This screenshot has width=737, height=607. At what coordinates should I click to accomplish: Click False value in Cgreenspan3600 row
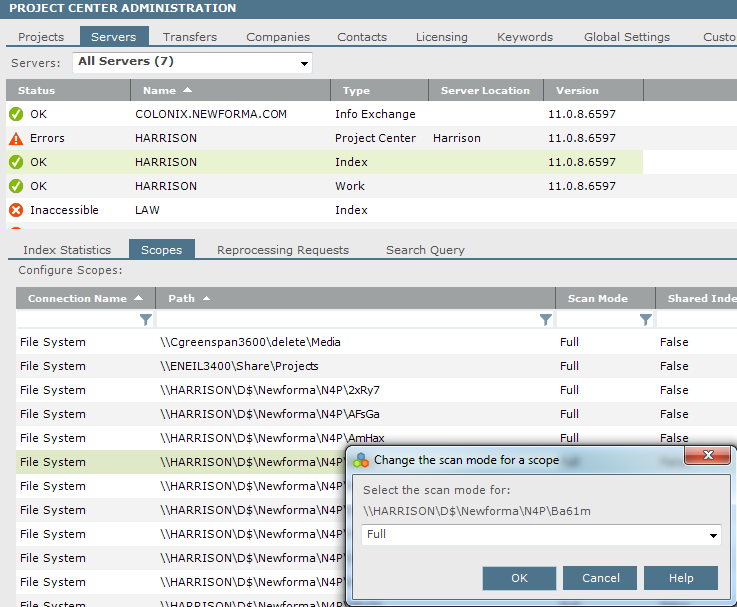(674, 342)
